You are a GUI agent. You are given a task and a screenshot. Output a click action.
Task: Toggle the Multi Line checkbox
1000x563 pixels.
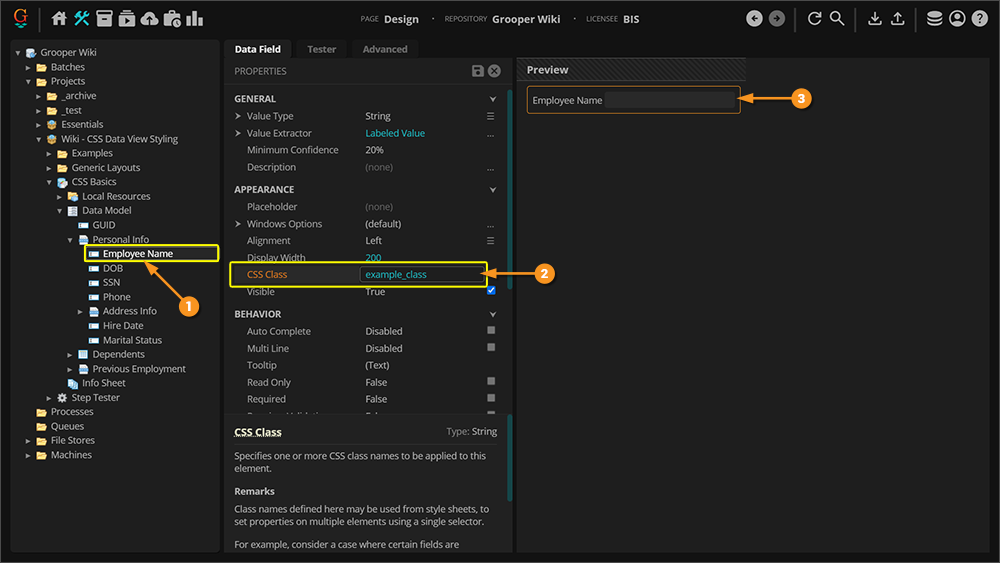pyautogui.click(x=490, y=348)
